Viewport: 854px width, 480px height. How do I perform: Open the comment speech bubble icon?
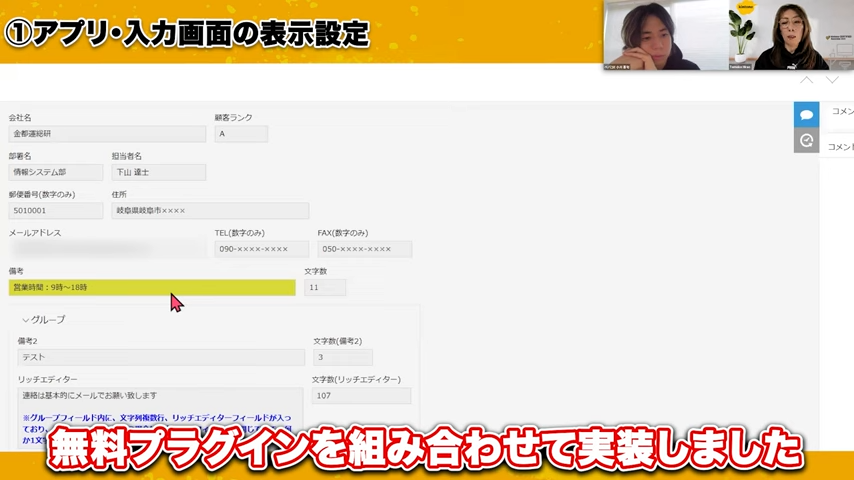[806, 115]
